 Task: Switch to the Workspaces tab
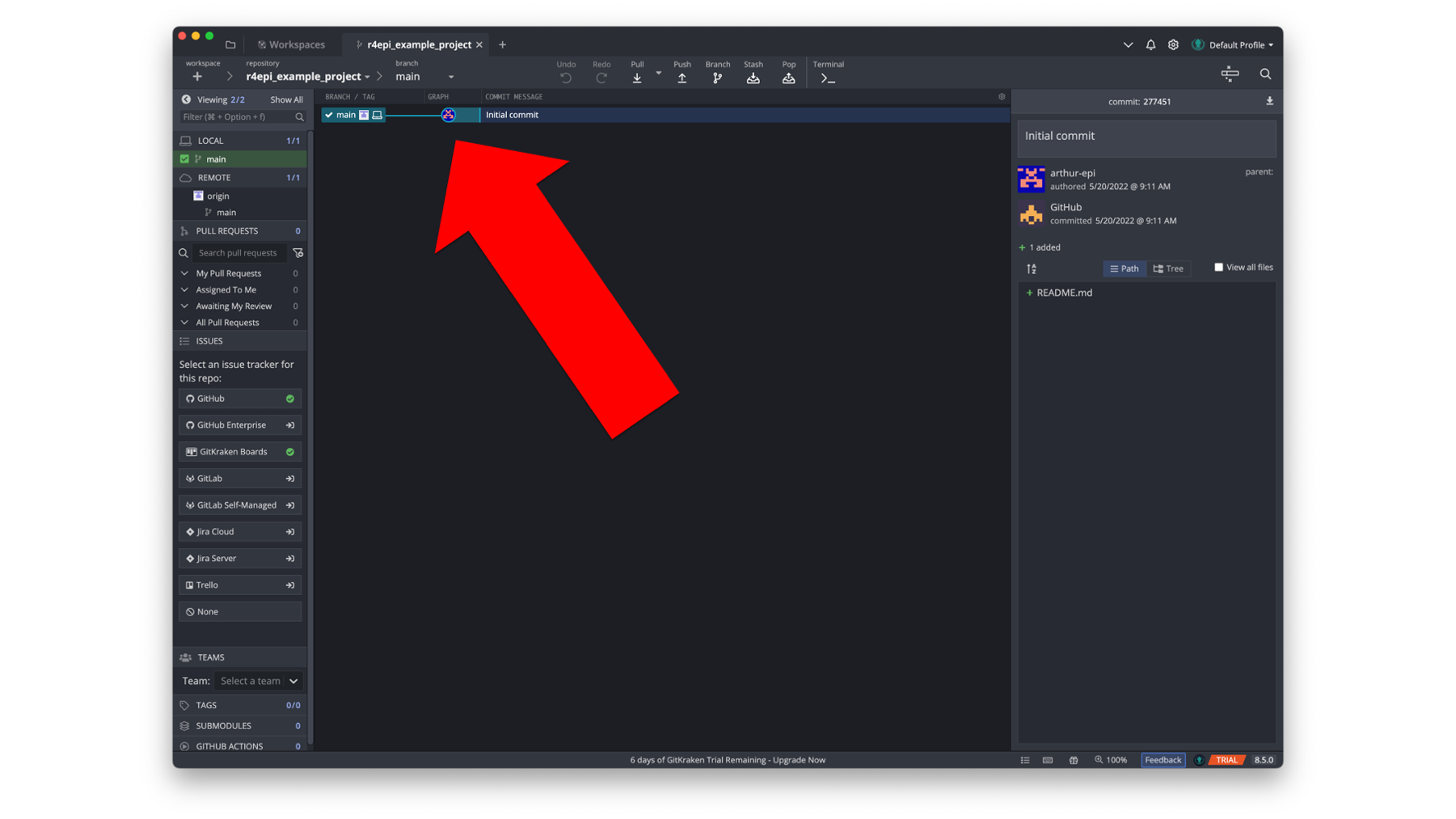point(291,44)
